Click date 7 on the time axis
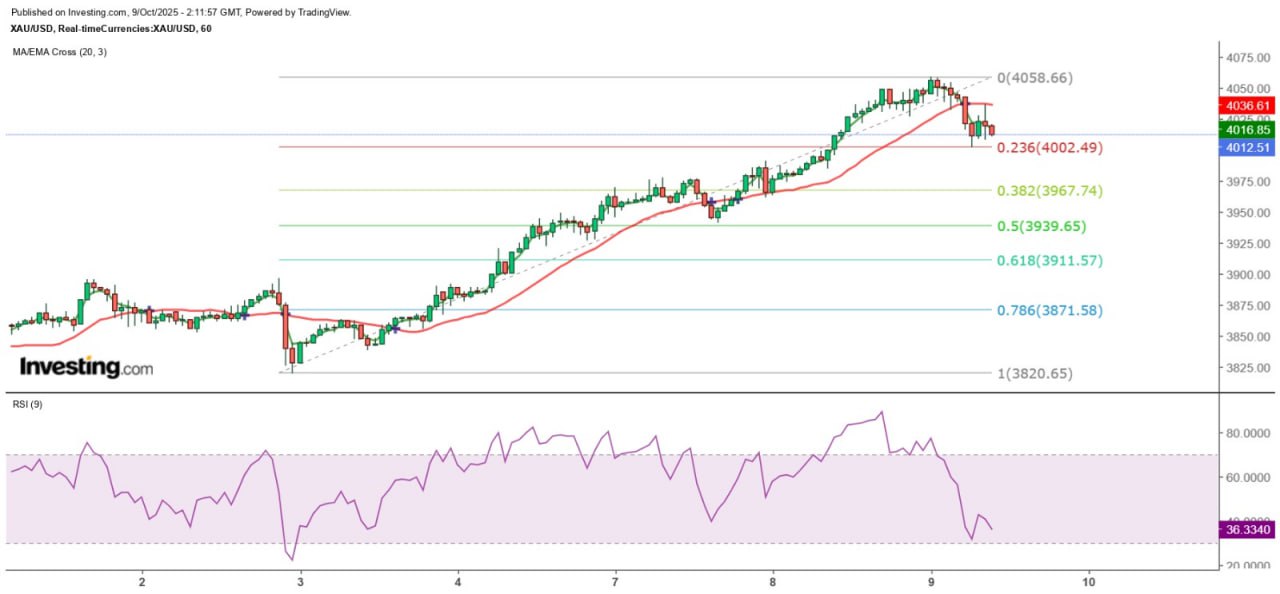Screen dimensions: 1280x594 [615, 581]
